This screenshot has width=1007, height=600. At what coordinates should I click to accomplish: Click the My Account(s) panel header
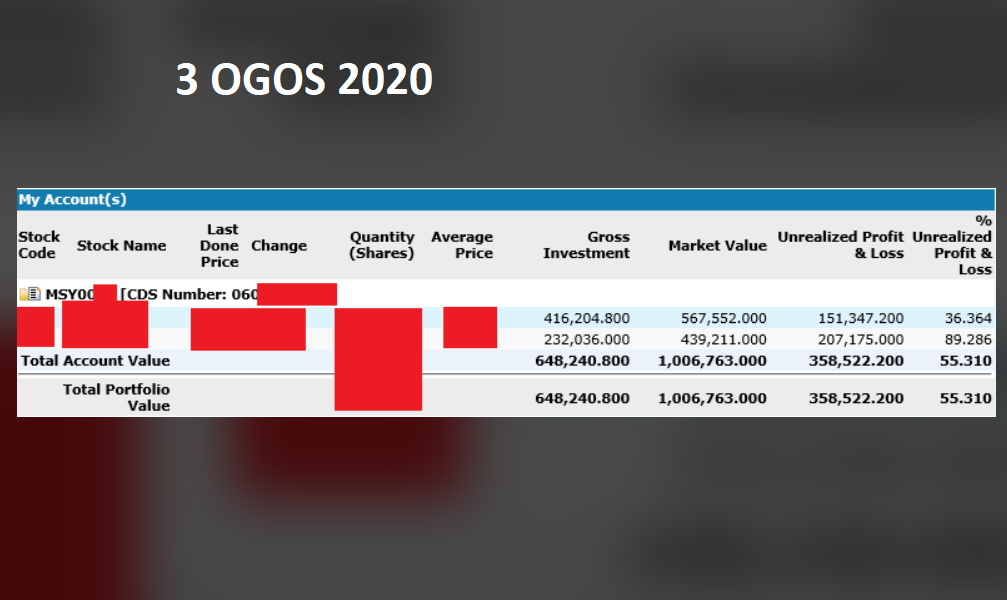click(73, 199)
